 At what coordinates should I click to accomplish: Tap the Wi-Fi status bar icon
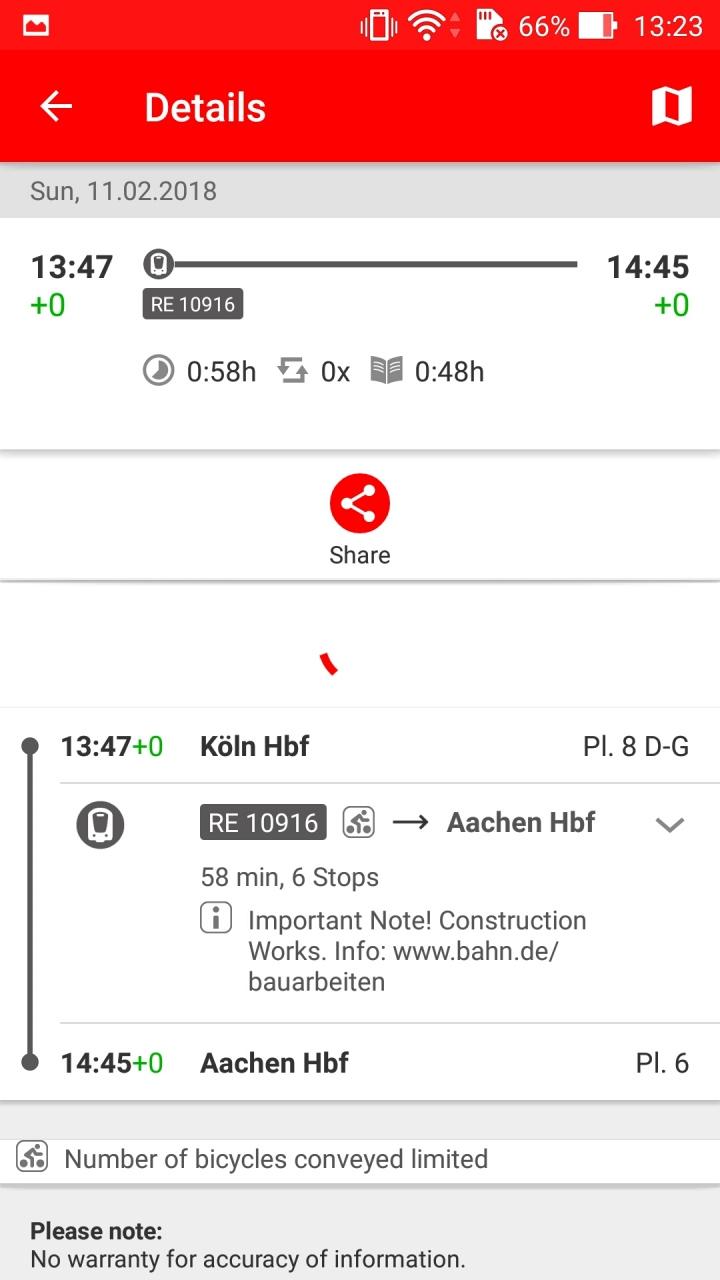coord(427,26)
